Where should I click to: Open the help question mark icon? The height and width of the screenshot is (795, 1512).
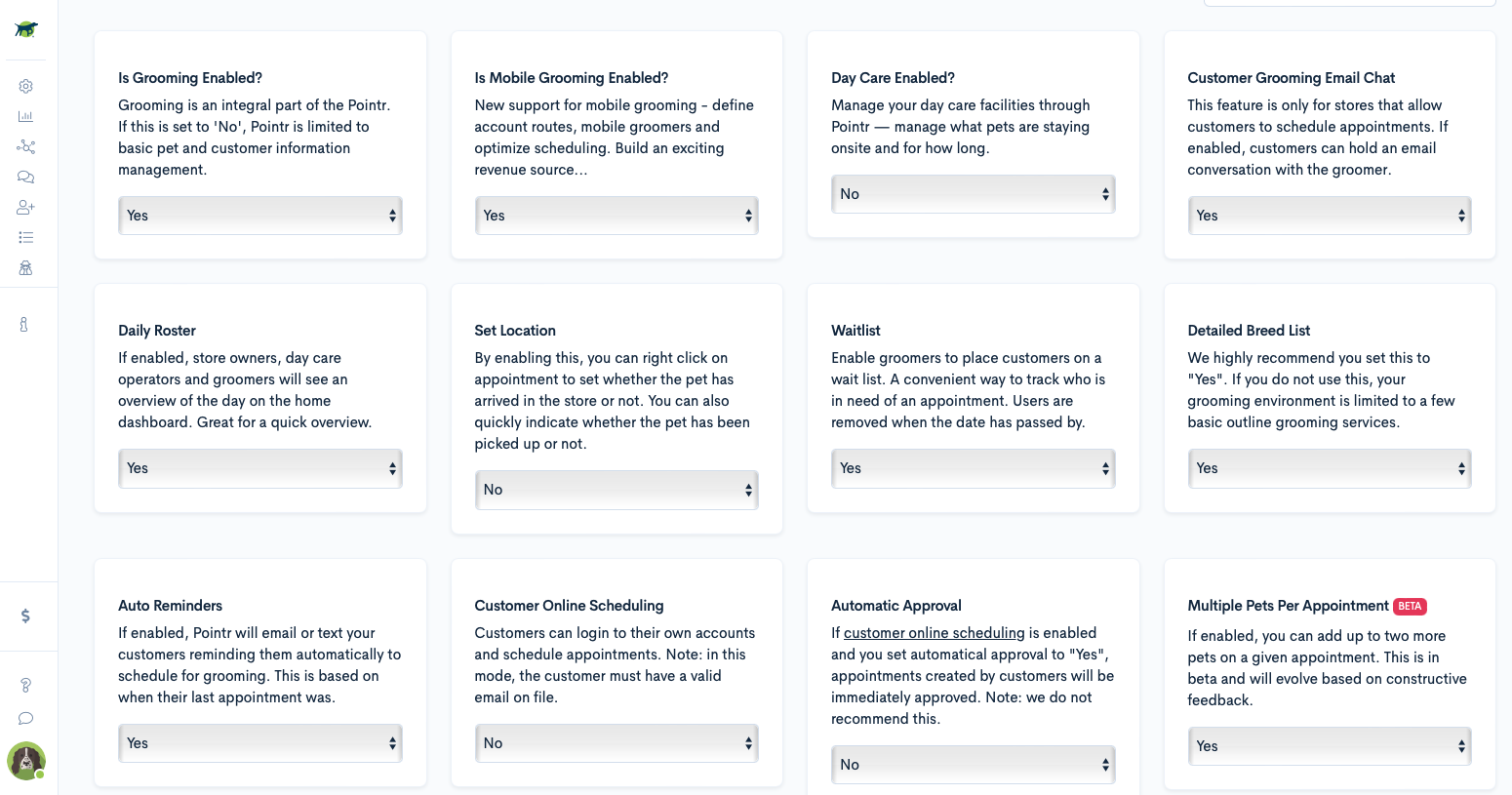(x=25, y=685)
